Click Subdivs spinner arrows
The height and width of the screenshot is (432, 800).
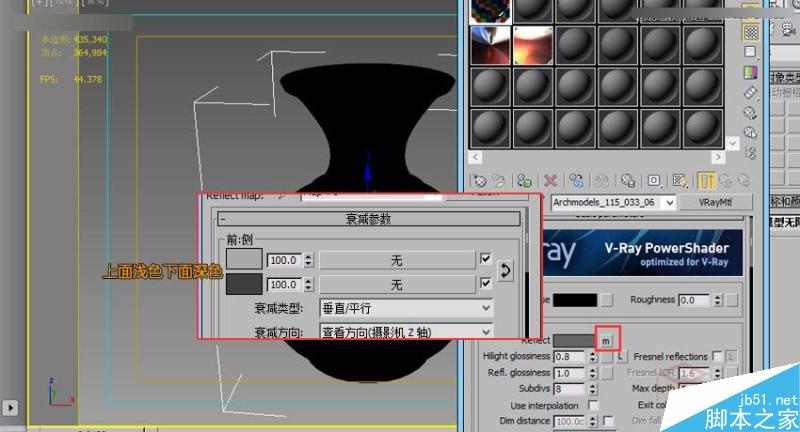tap(592, 389)
